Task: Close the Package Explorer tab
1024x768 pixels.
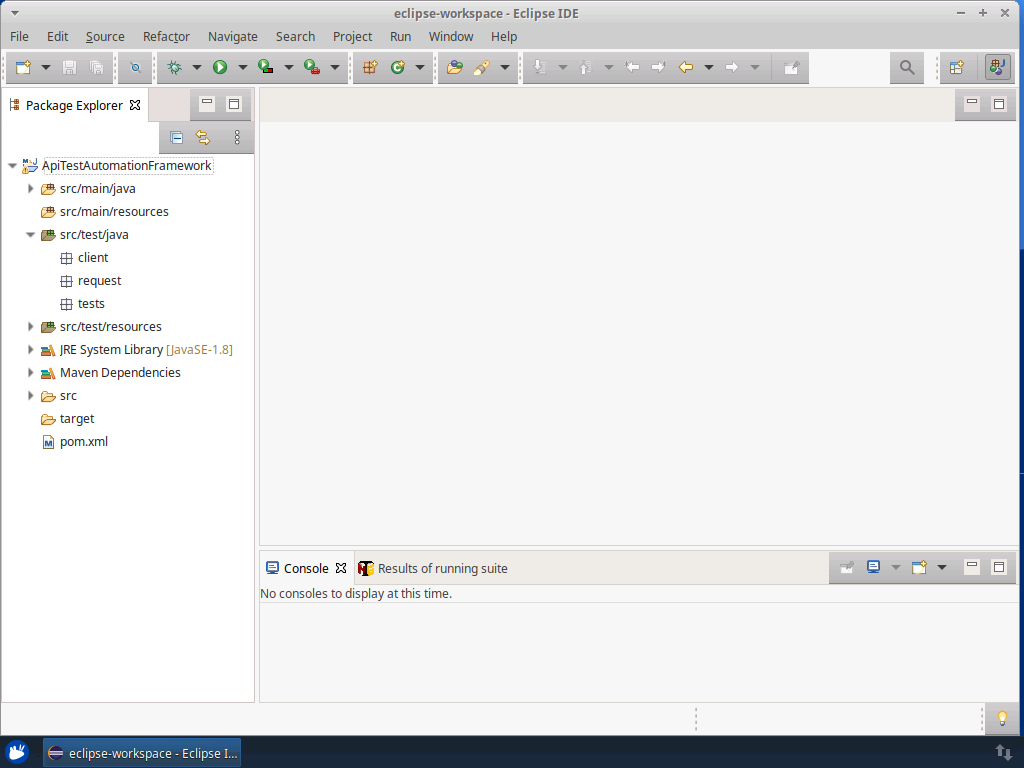Action: coord(135,105)
